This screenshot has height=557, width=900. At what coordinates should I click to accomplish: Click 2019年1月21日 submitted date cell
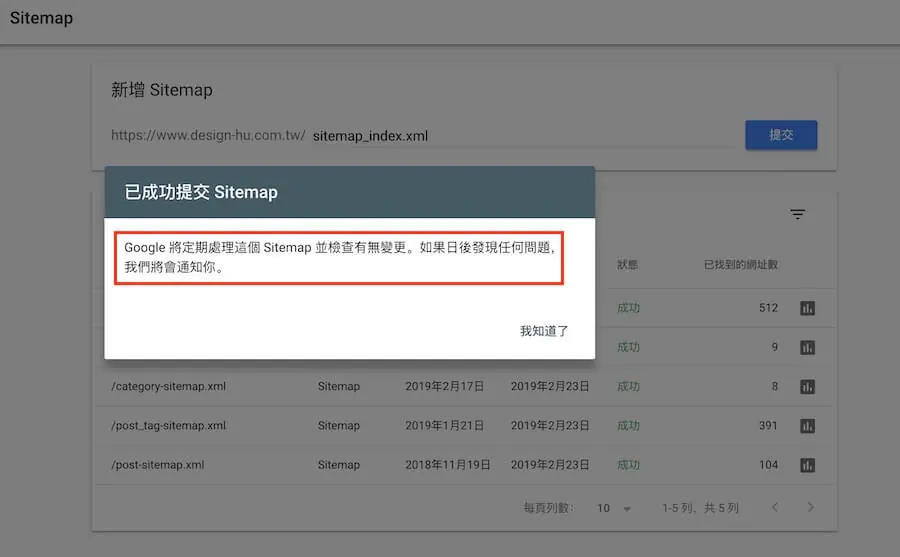click(444, 426)
